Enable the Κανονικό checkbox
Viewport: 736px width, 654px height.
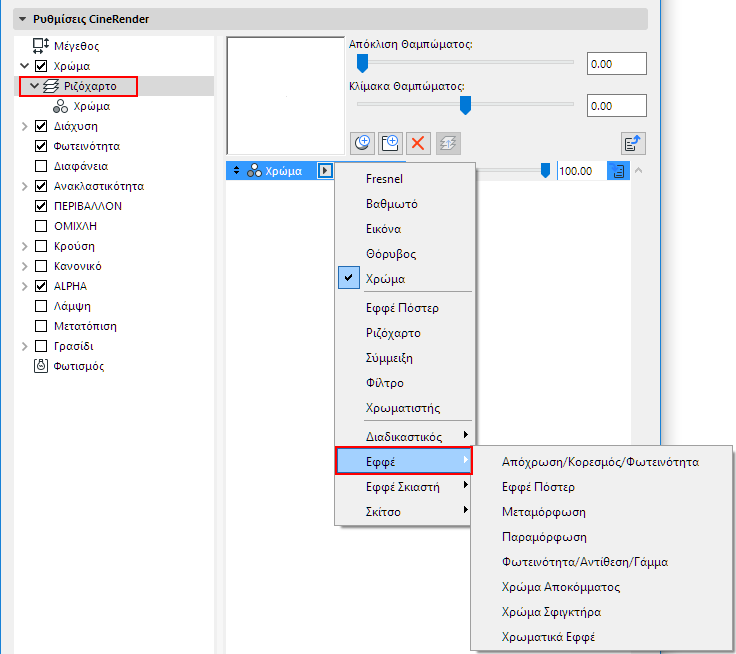coord(41,266)
